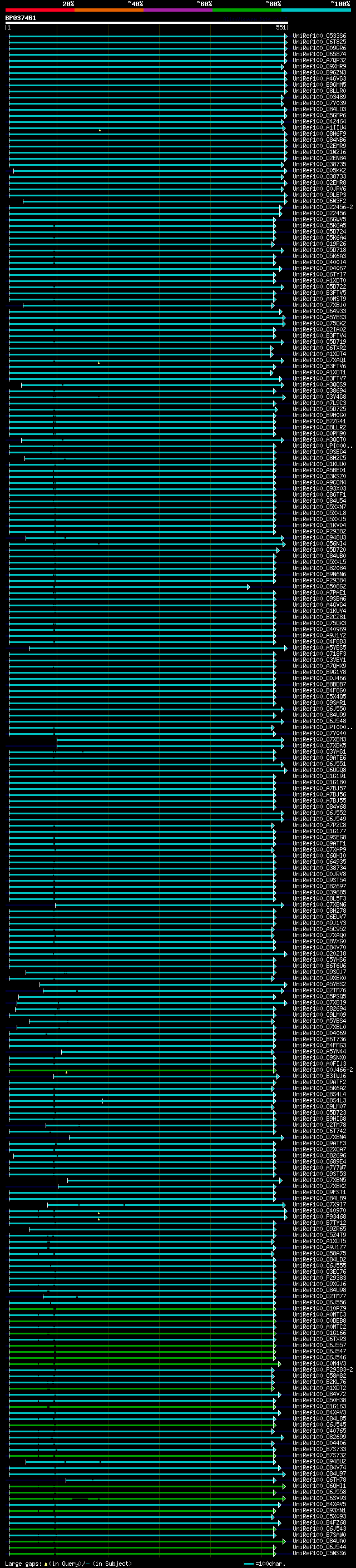Select hit label UniRef100_Q9LEP3
This screenshot has height=1568, width=356.
click(319, 195)
